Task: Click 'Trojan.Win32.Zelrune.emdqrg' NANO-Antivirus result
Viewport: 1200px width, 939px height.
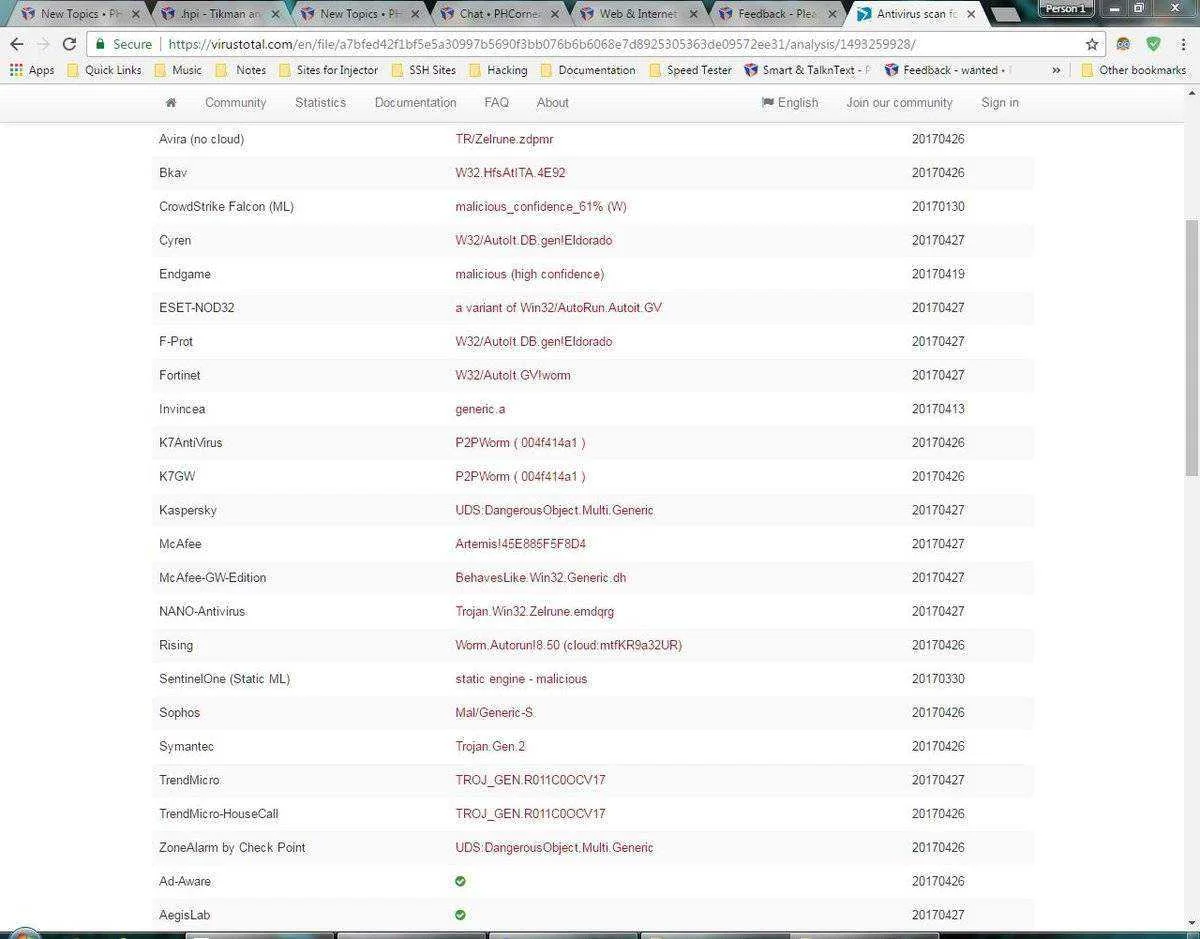Action: [534, 611]
